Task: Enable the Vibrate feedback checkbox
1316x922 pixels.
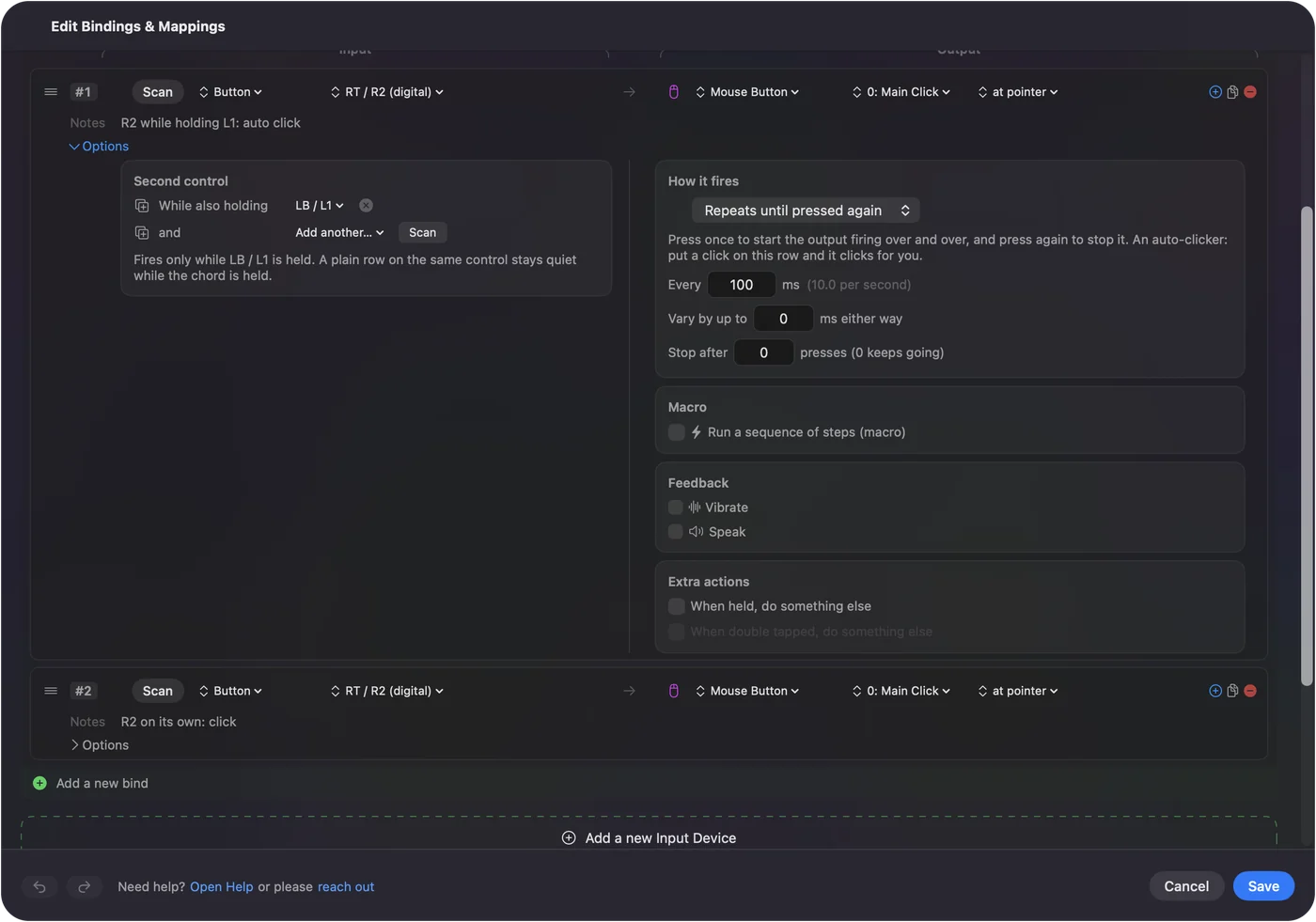Action: coord(675,508)
